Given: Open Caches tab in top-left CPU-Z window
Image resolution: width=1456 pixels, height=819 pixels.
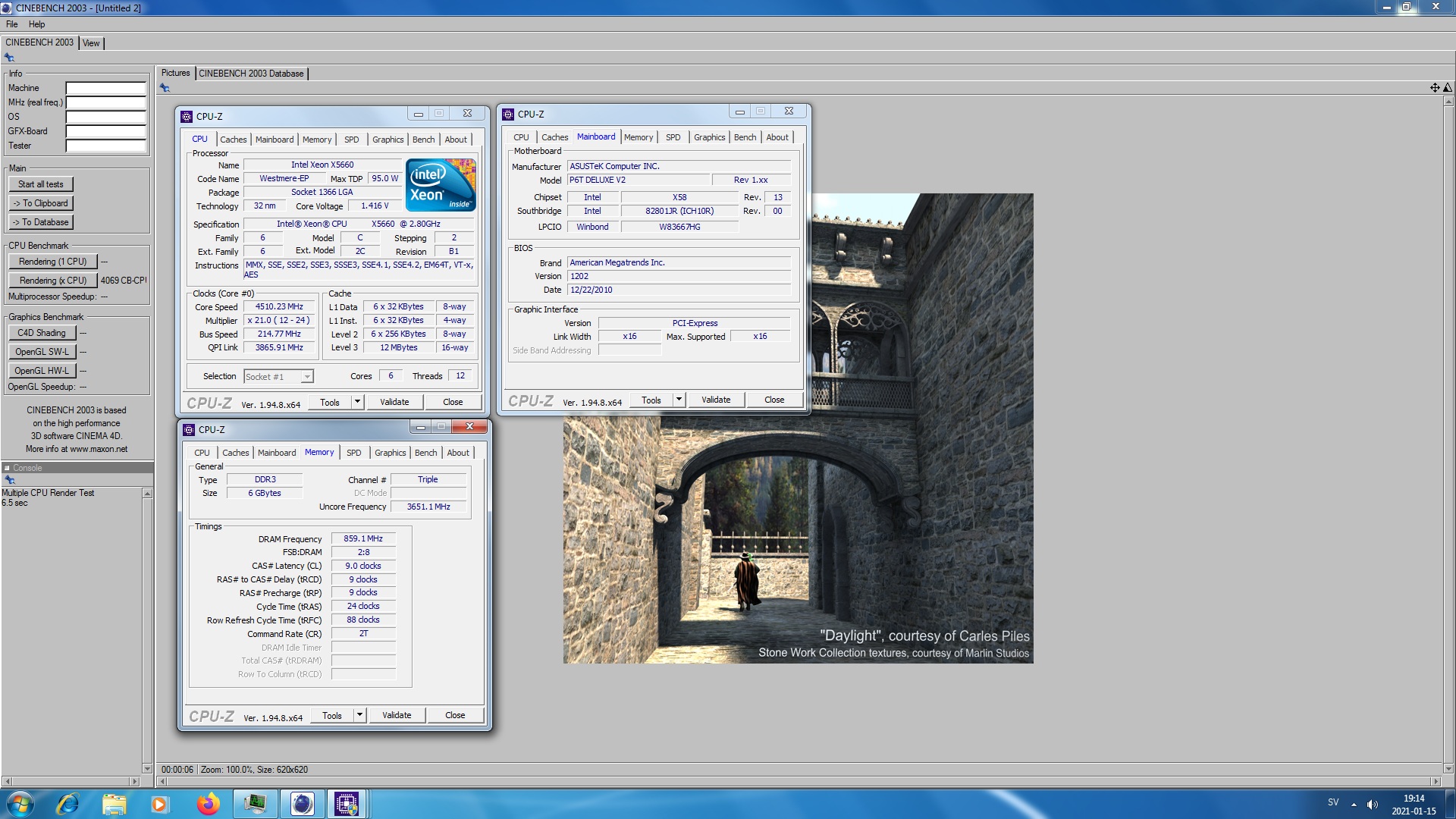Looking at the screenshot, I should point(233,140).
